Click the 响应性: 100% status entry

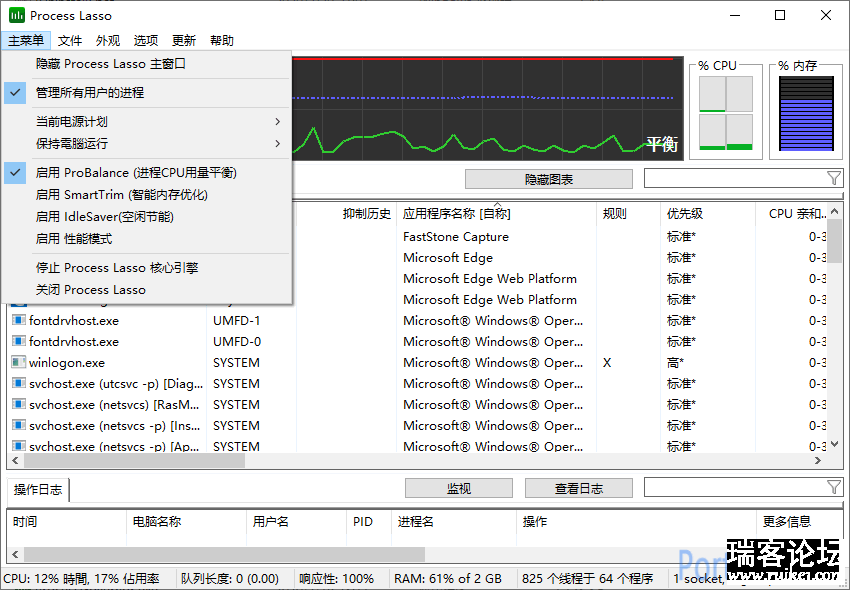(336, 579)
